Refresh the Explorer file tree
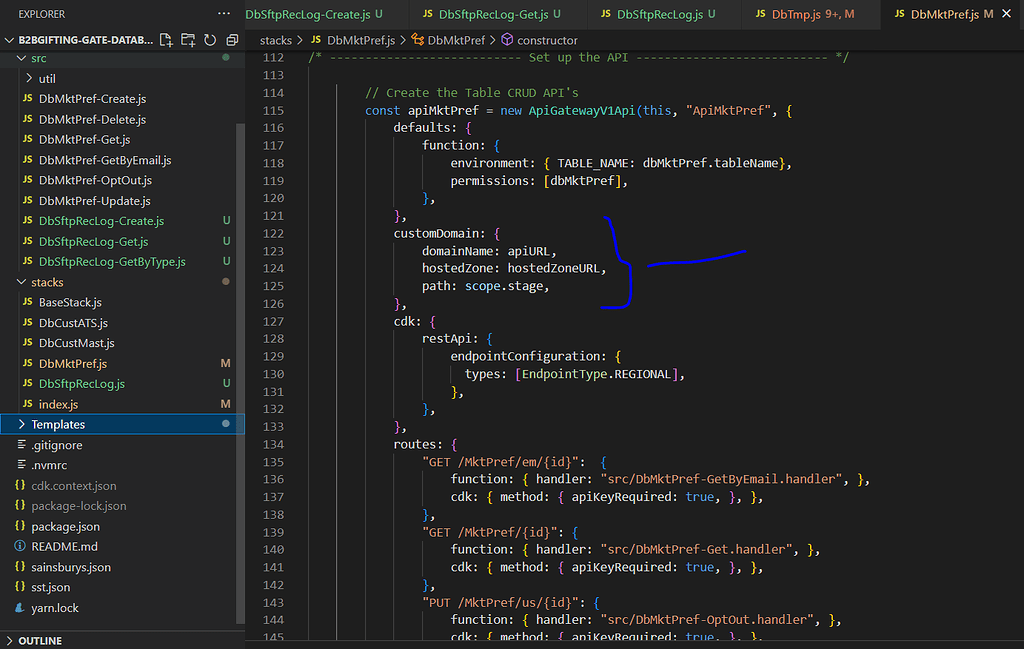Image resolution: width=1024 pixels, height=649 pixels. [x=210, y=40]
